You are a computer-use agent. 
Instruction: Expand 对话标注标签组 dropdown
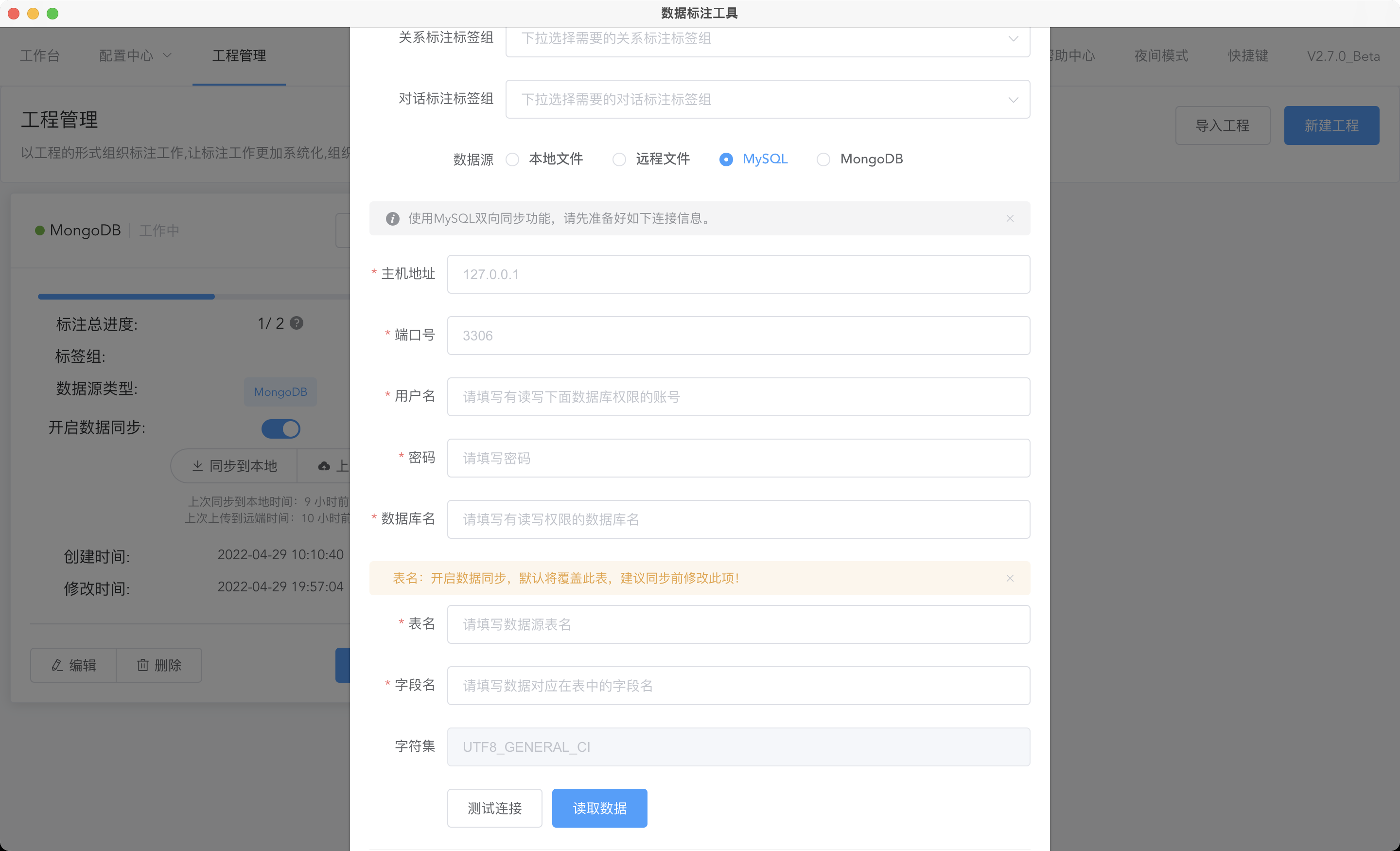[767, 100]
